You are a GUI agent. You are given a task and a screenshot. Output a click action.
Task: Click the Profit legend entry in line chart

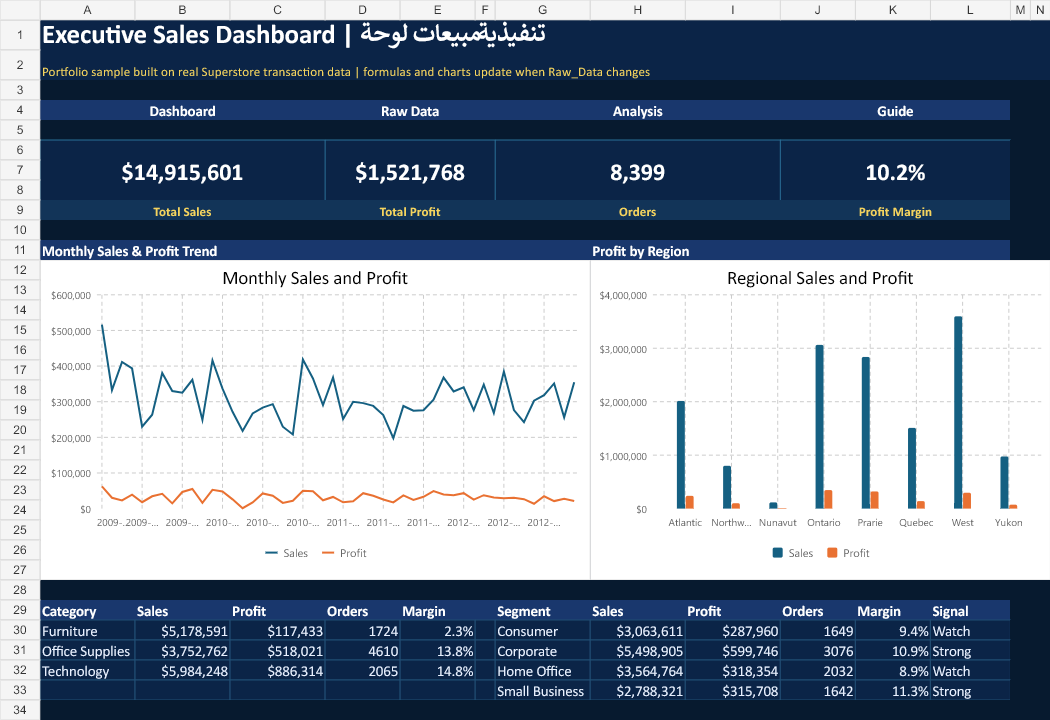coord(344,553)
